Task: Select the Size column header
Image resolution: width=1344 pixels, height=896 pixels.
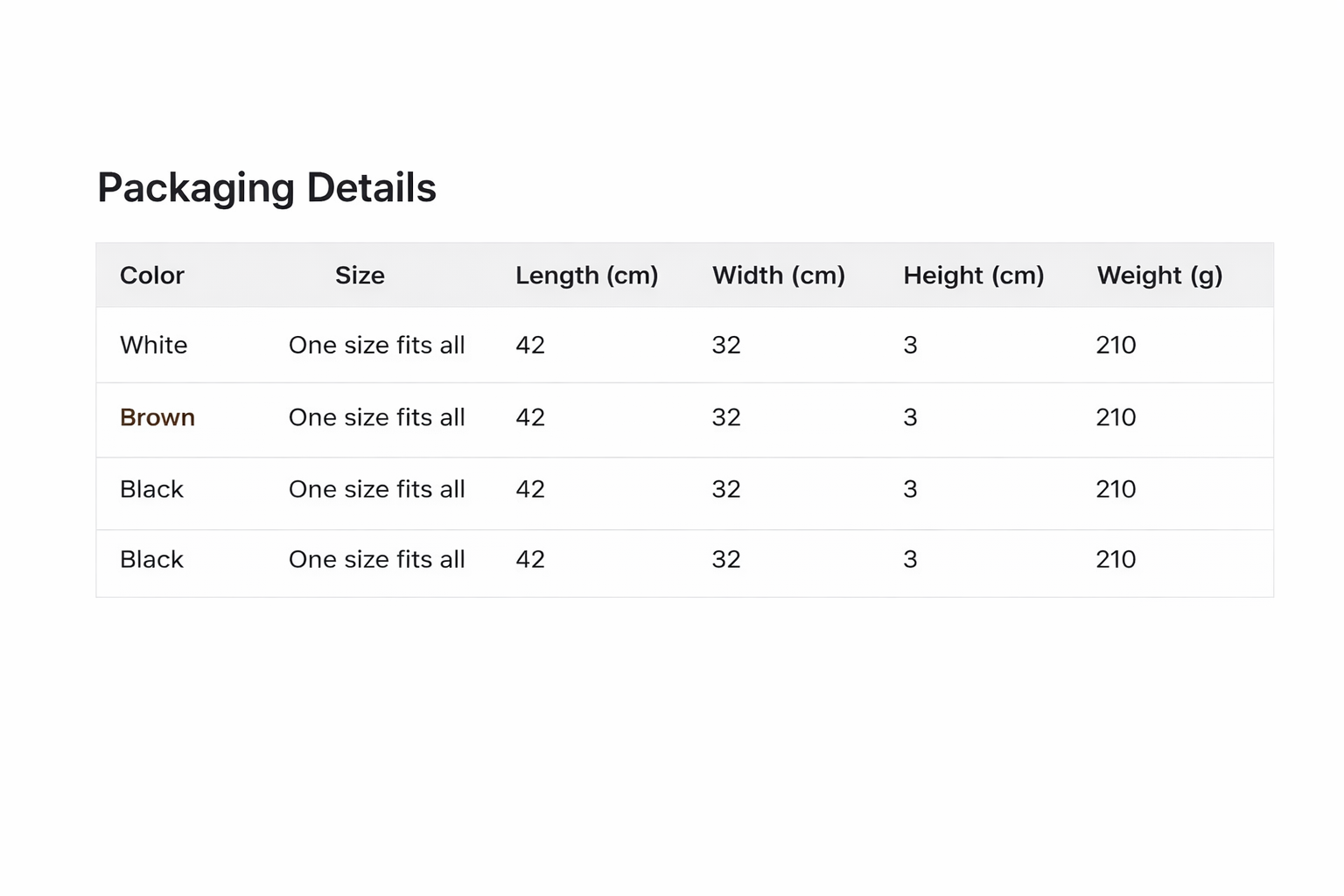Action: click(x=360, y=276)
